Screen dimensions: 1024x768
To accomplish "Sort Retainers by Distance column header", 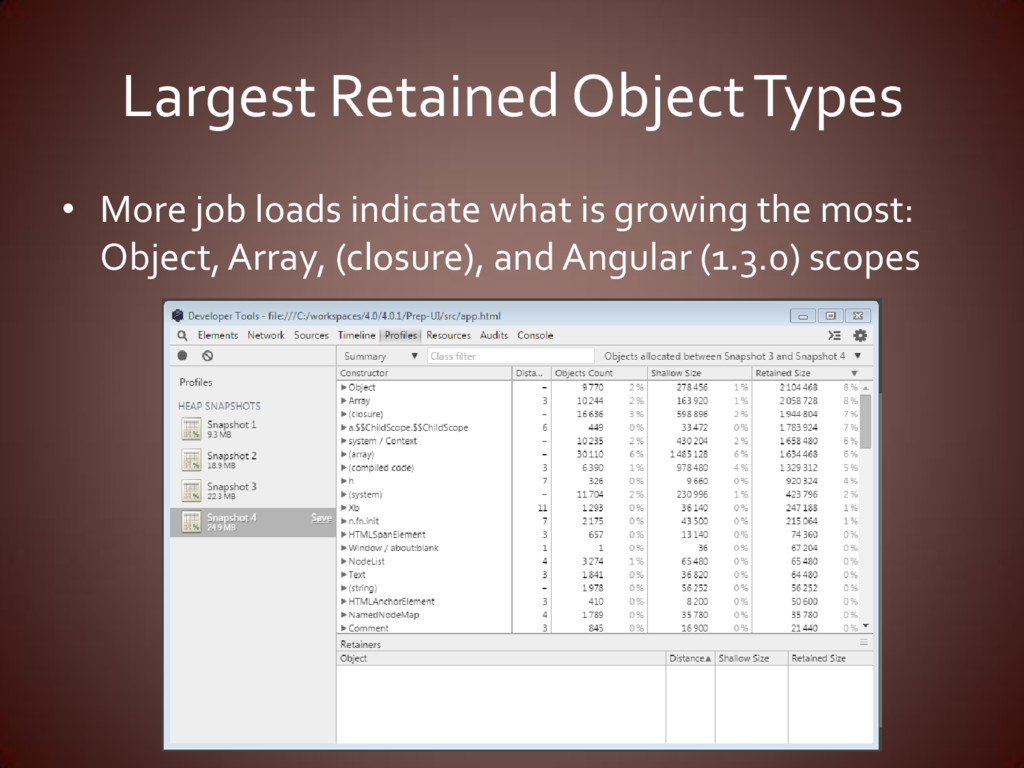I will (690, 658).
